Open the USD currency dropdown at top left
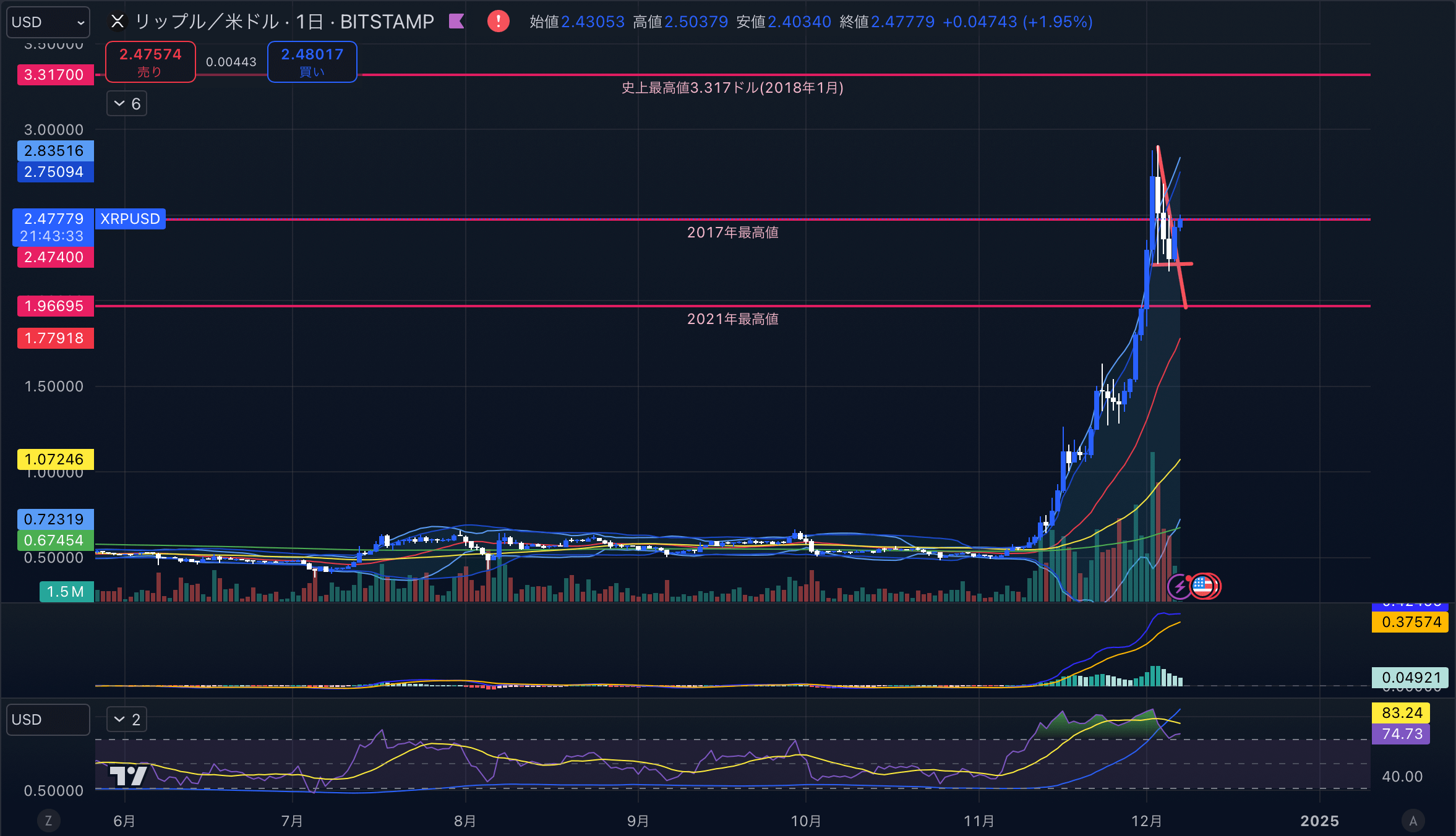Viewport: 1456px width, 836px height. pos(48,22)
